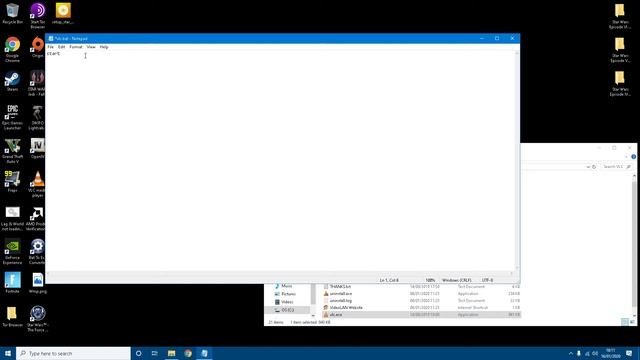Select the Grand Theft Auto V shortcut
Viewport: 640px width, 360px height.
(12, 151)
